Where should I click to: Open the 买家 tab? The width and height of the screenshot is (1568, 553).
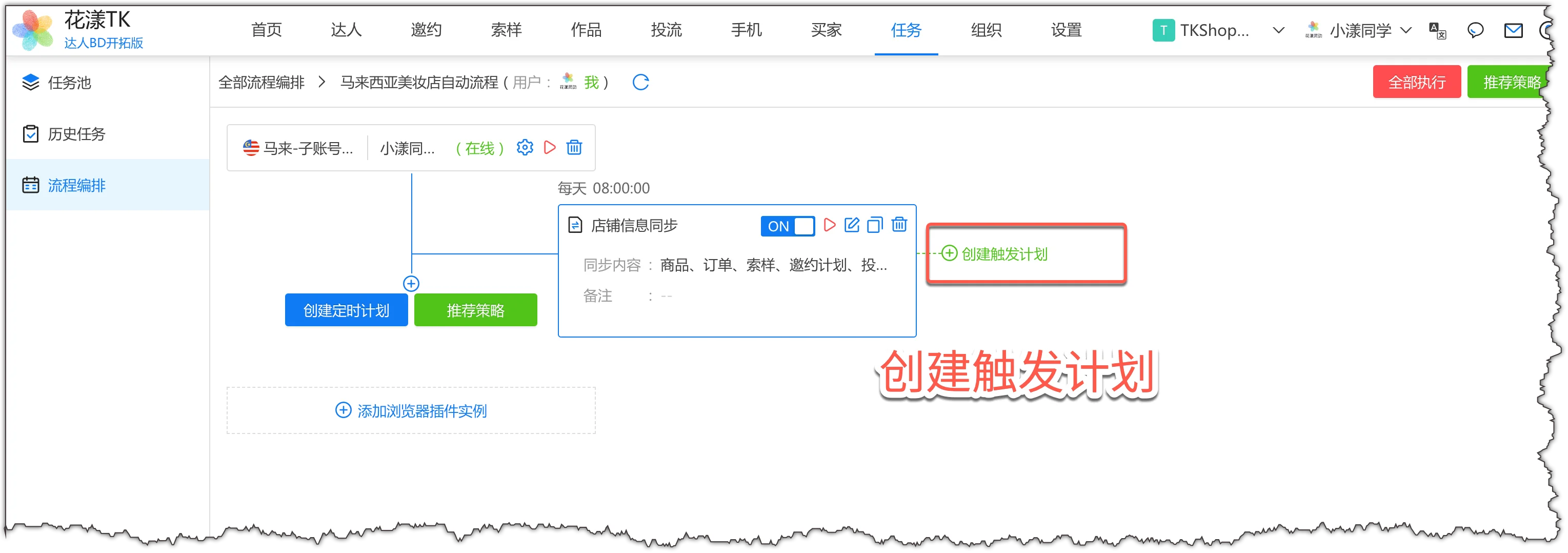click(x=826, y=30)
